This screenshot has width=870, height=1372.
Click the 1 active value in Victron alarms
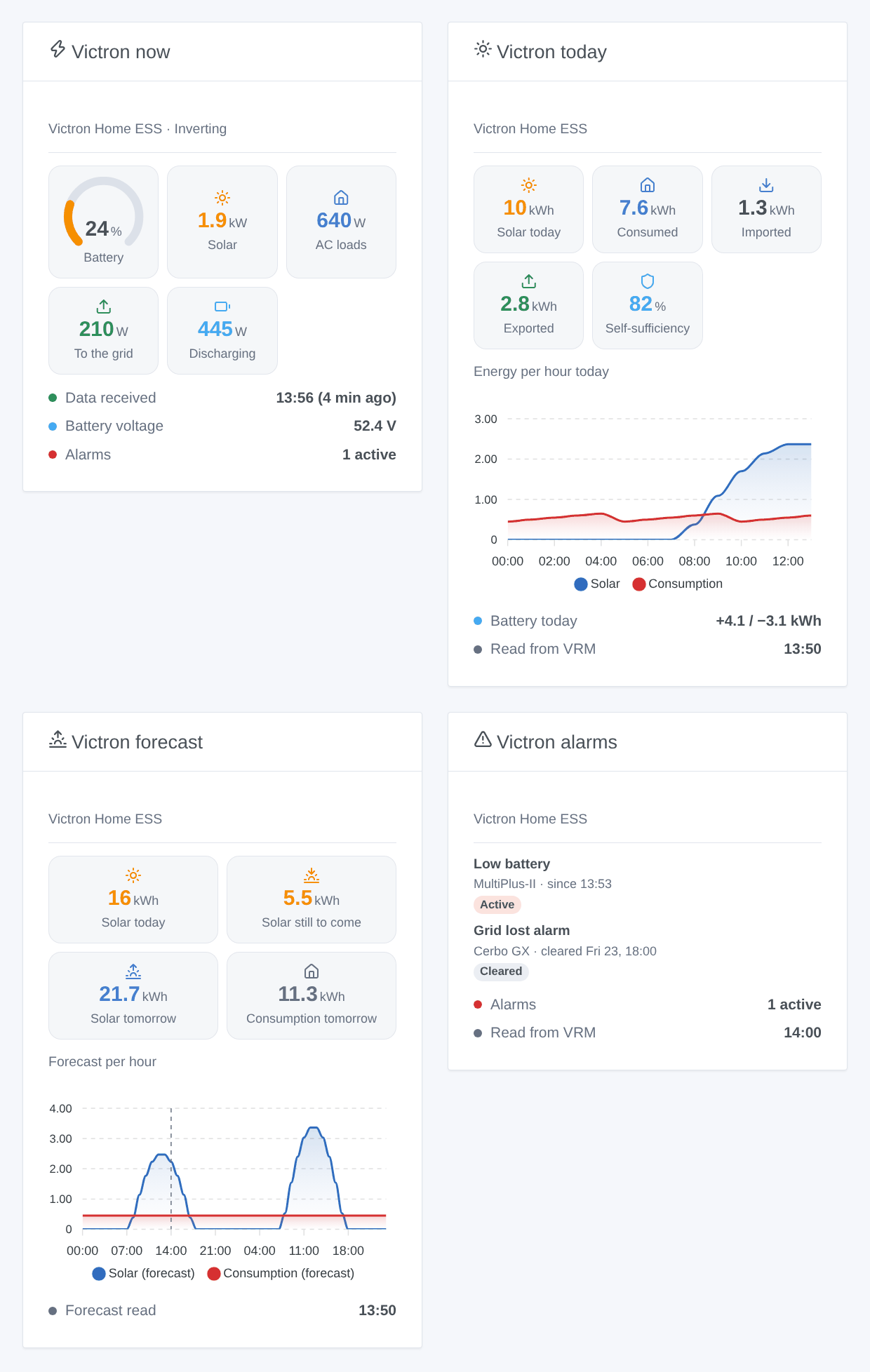coord(794,1004)
